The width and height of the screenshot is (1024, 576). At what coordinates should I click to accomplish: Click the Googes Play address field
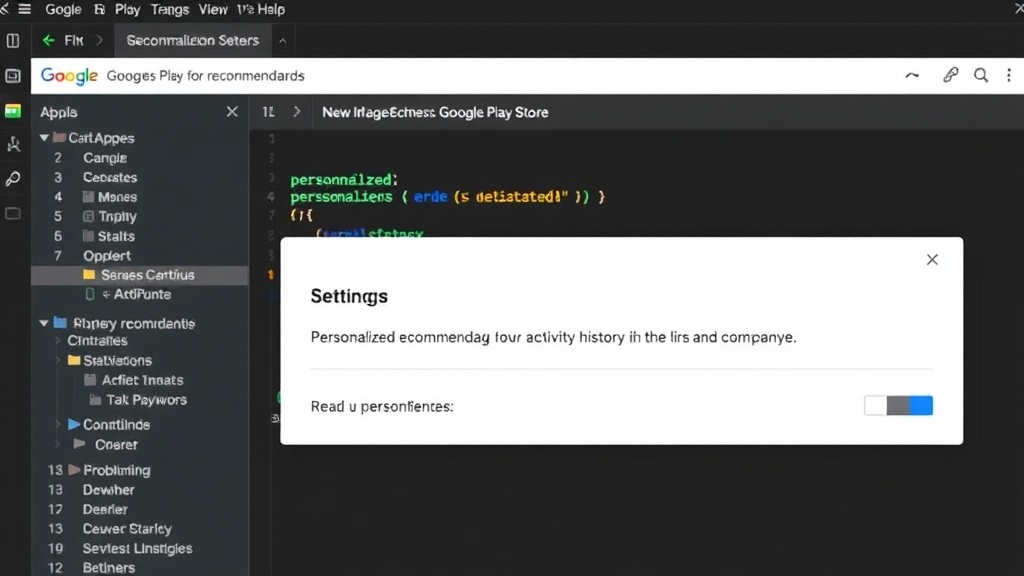coord(205,76)
